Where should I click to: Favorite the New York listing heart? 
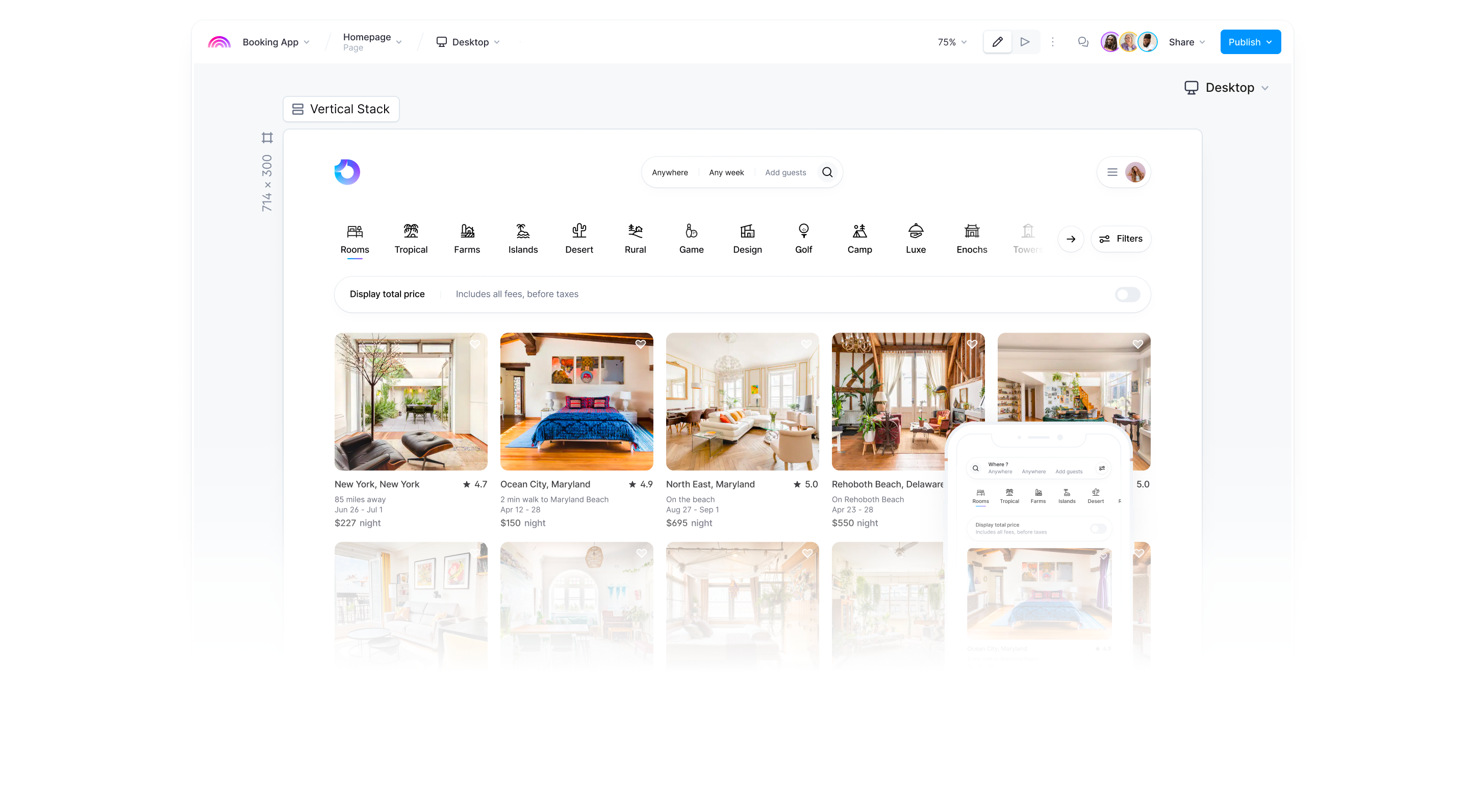click(475, 344)
